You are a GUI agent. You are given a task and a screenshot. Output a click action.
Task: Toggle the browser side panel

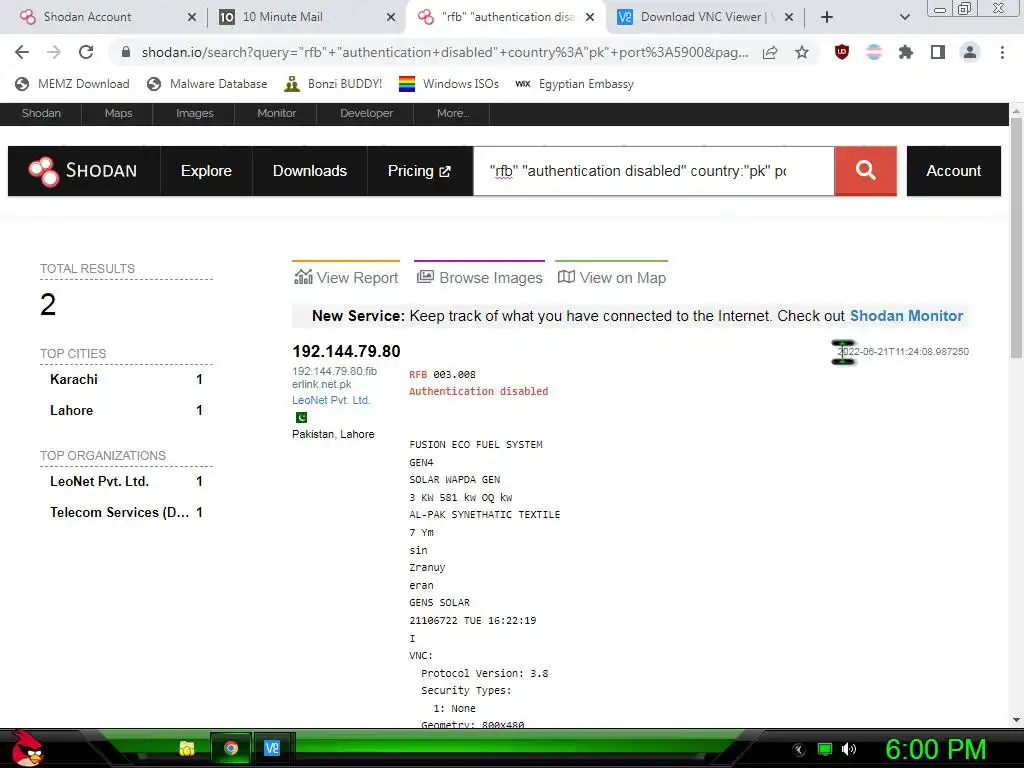point(938,52)
